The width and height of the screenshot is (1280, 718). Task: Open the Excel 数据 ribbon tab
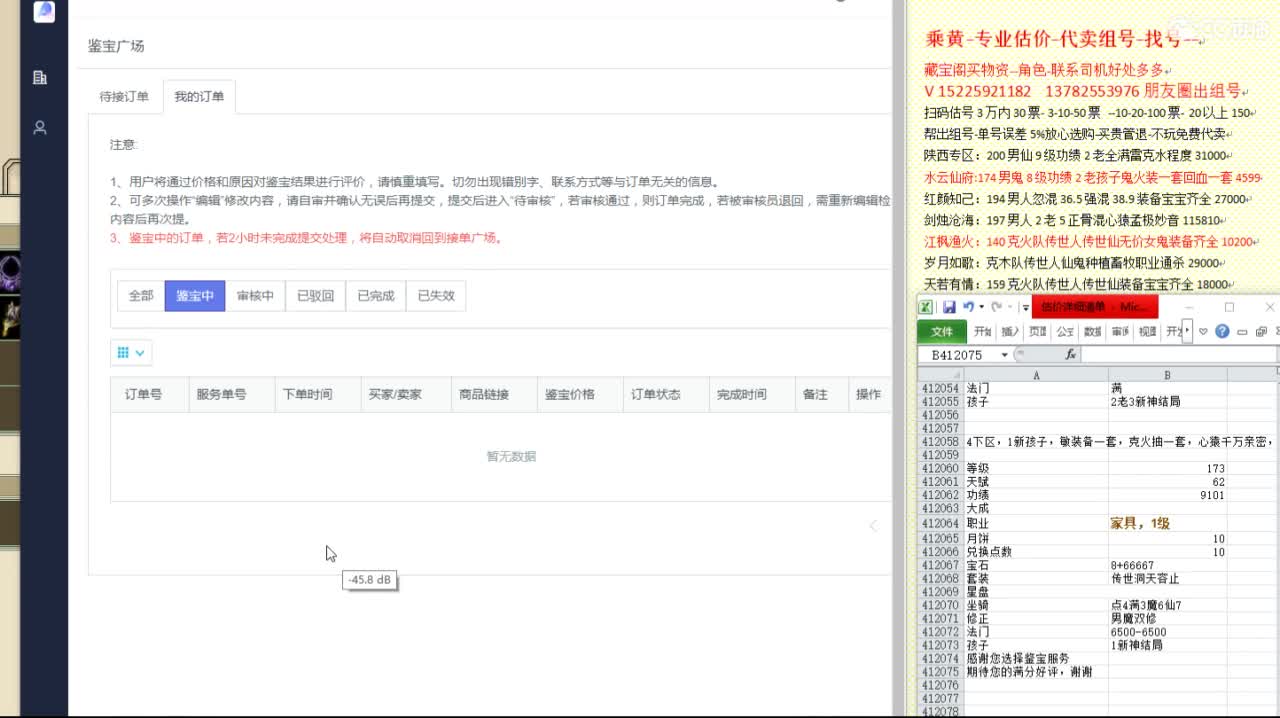tap(1093, 332)
